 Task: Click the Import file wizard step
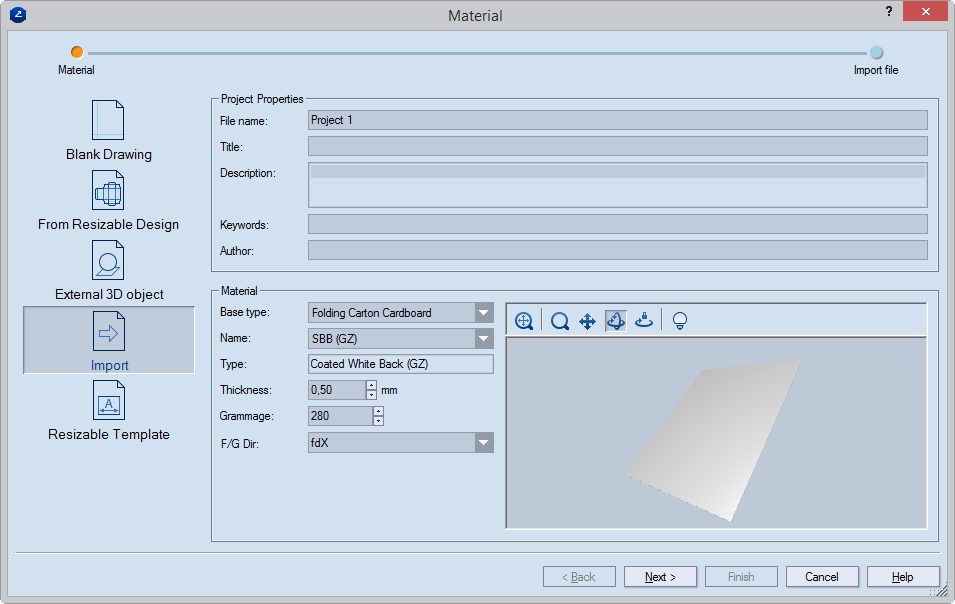pyautogui.click(x=876, y=53)
